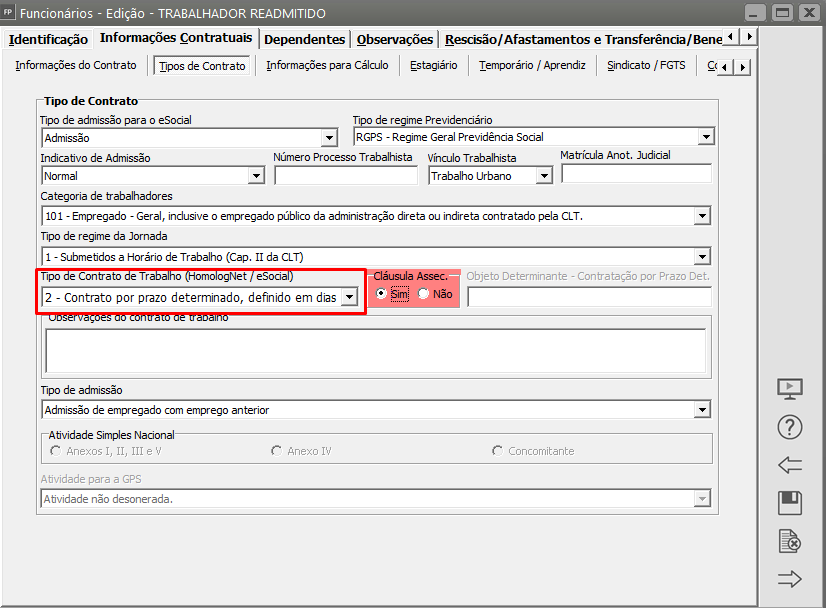Image resolution: width=826 pixels, height=608 pixels.
Task: Select Sim for Cláusula Assec.
Action: [x=382, y=294]
